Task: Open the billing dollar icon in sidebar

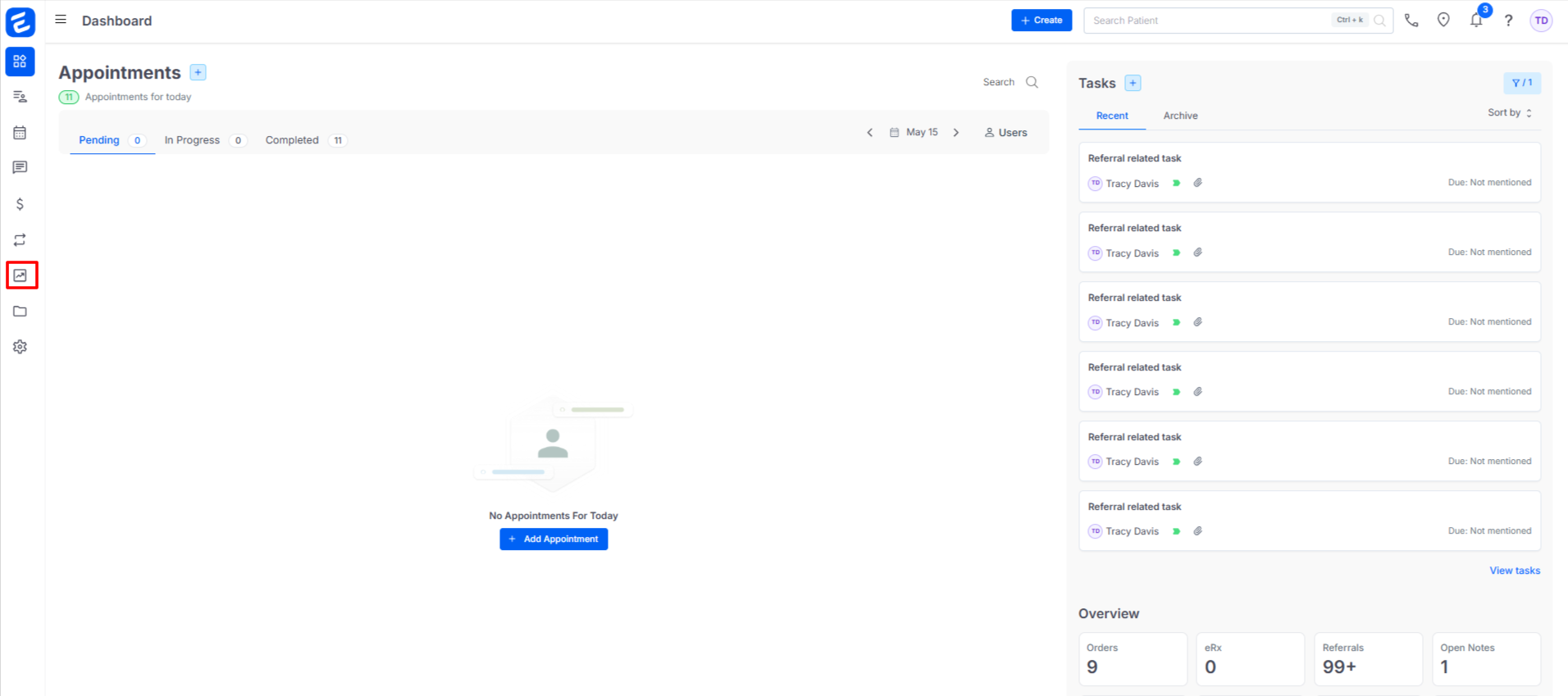Action: point(21,204)
